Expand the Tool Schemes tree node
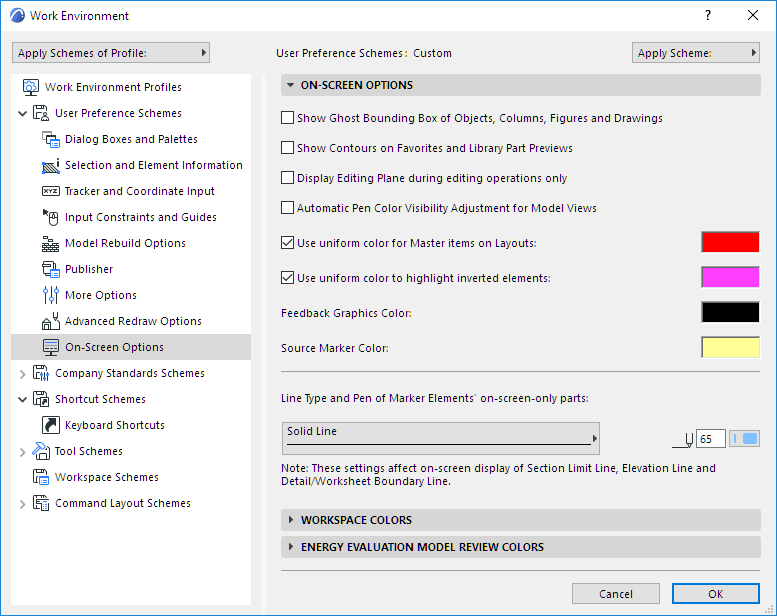777x616 pixels. tap(22, 451)
